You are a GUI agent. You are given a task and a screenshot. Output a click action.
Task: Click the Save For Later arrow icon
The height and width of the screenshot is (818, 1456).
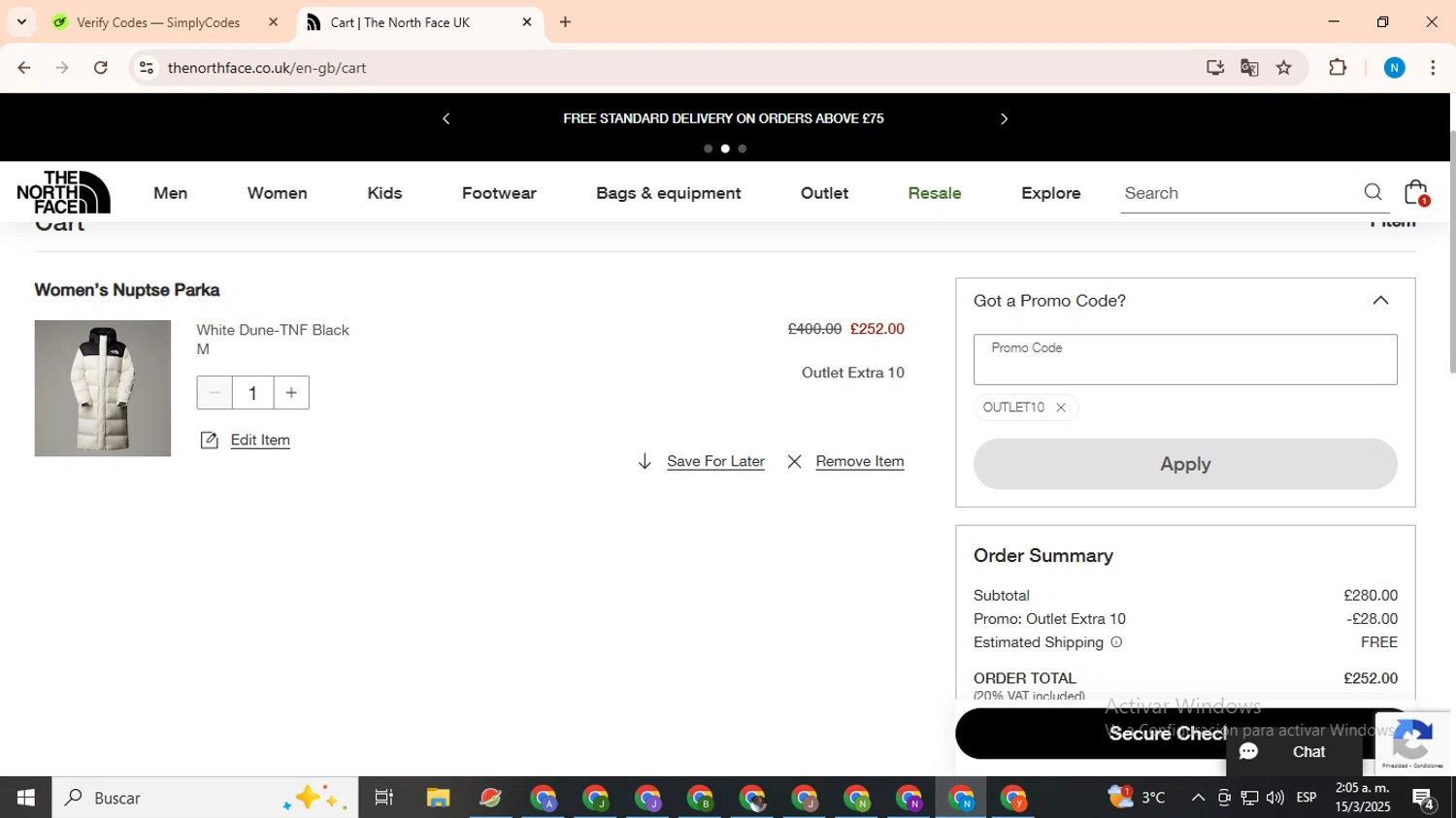[645, 462]
